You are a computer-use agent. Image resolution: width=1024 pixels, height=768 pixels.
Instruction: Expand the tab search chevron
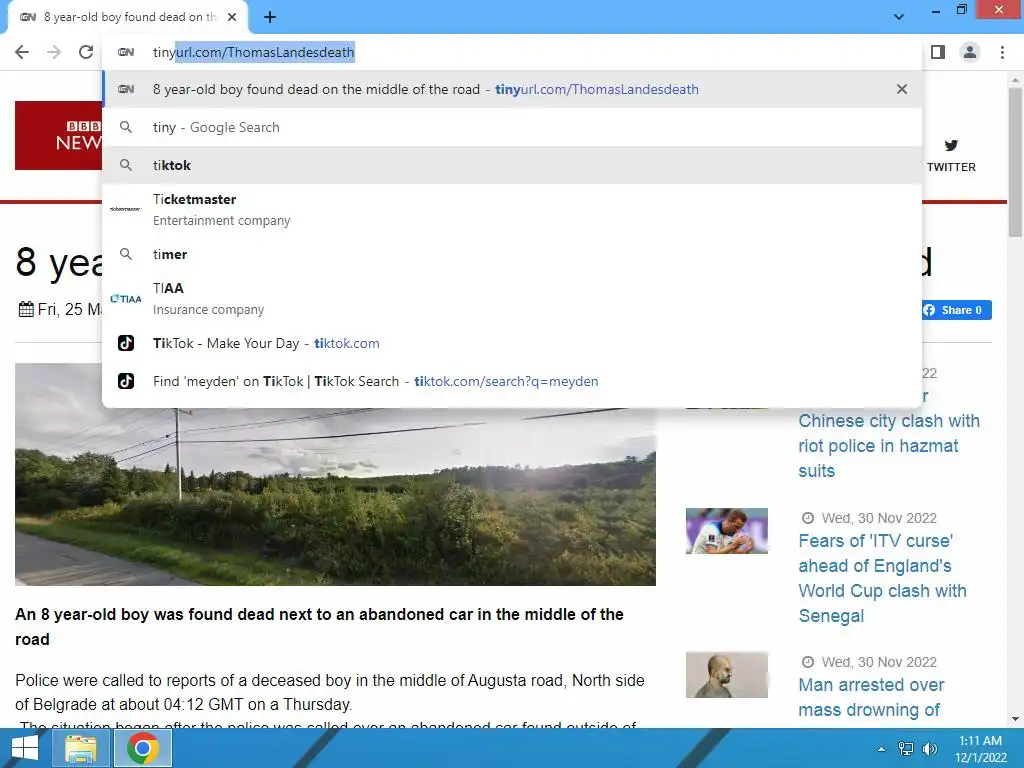point(899,17)
